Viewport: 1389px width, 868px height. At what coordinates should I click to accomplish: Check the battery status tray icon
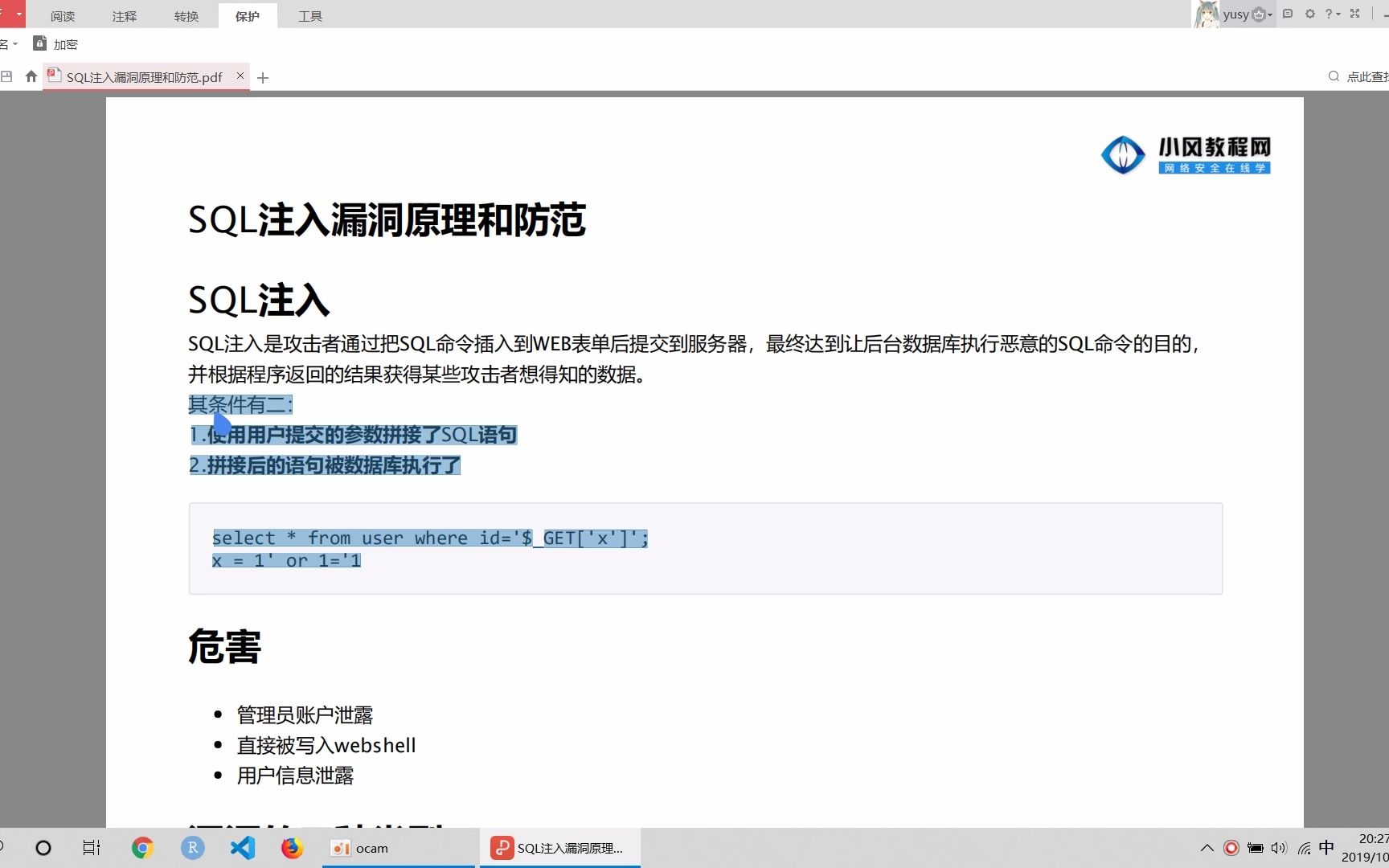point(1256,848)
